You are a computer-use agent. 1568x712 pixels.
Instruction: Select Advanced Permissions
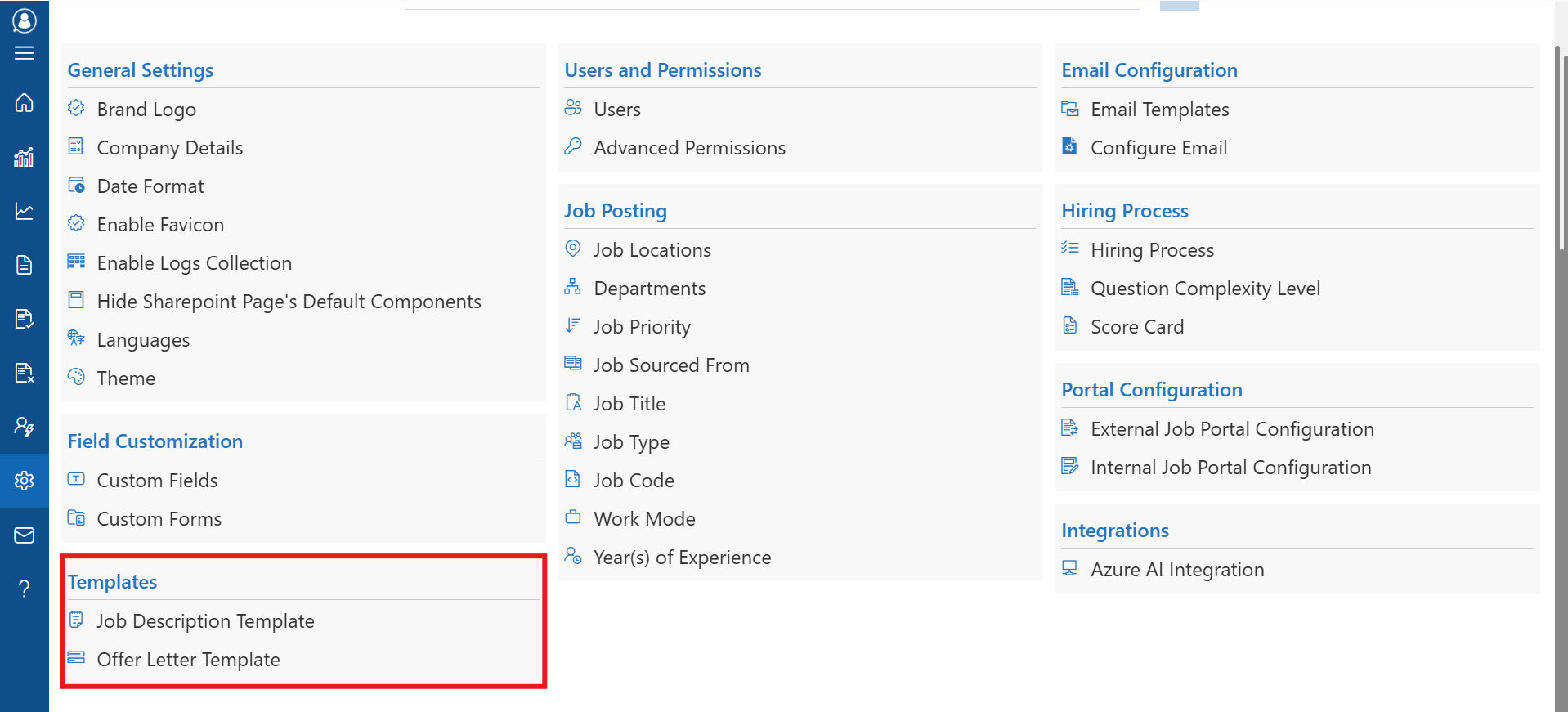[689, 148]
